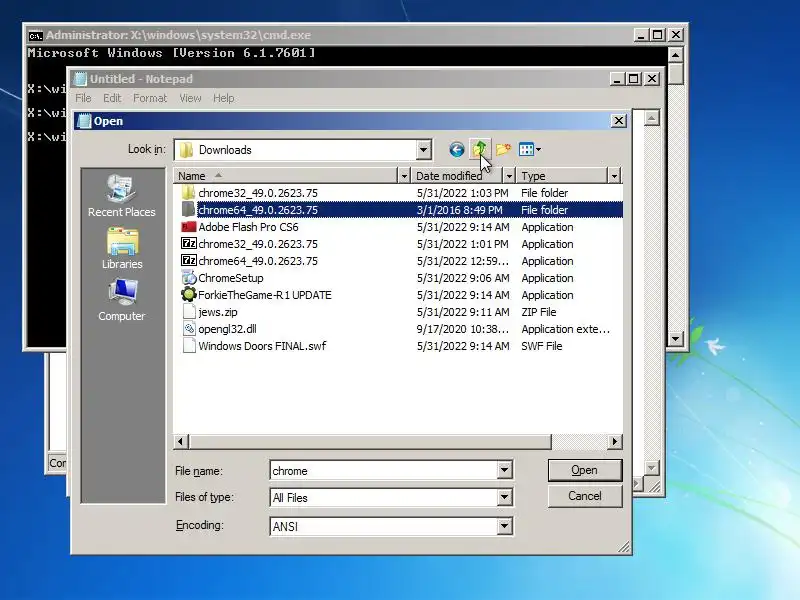Create a new folder in Downloads
The image size is (800, 600).
(503, 149)
